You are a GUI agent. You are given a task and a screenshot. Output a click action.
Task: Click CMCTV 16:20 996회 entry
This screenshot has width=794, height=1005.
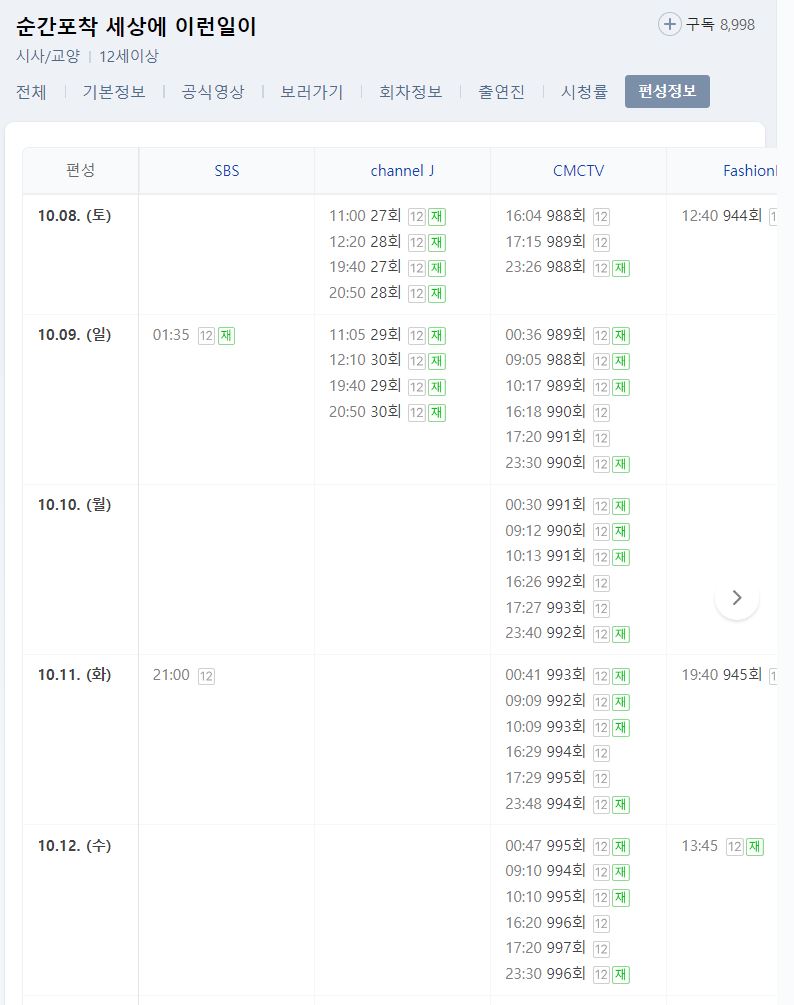(557, 923)
